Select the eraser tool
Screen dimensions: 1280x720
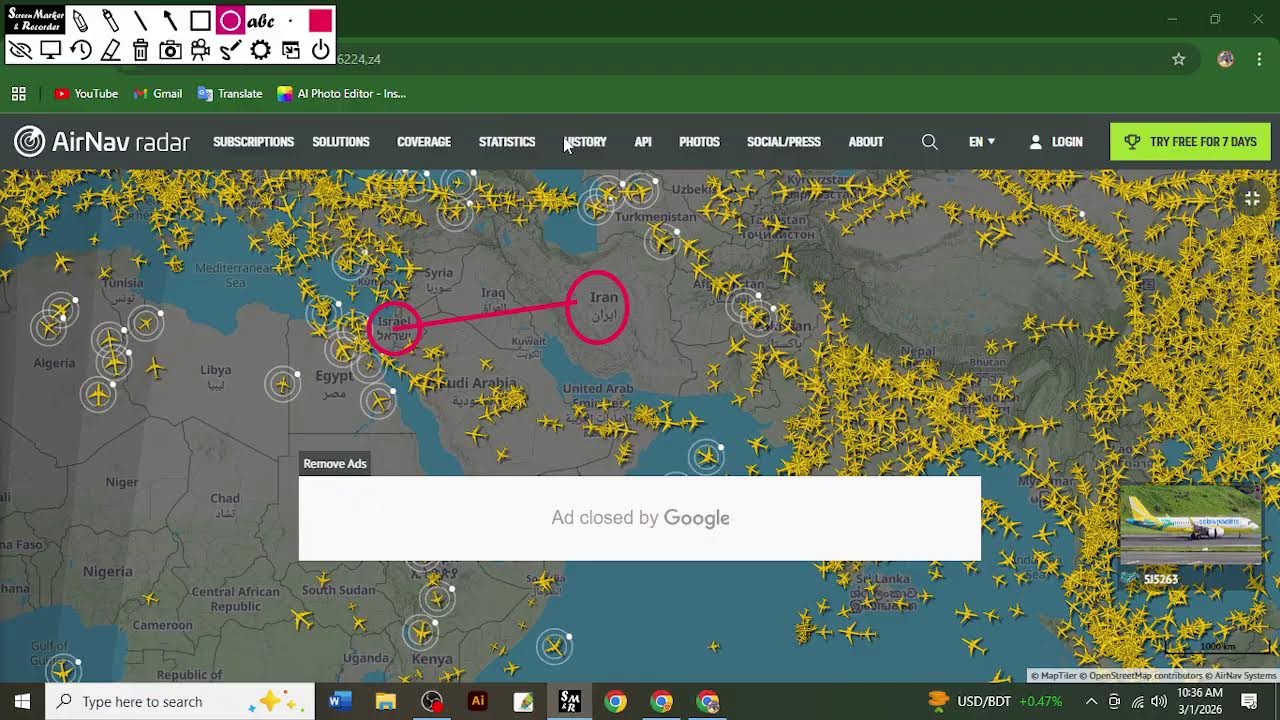click(x=110, y=50)
